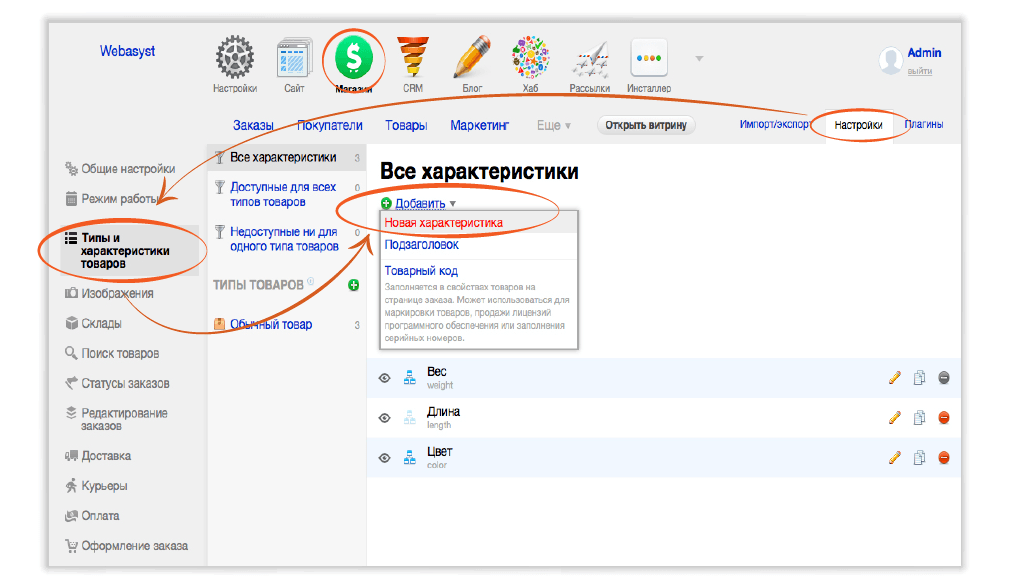
Task: Expand the Еще menu in navigation
Action: 554,126
